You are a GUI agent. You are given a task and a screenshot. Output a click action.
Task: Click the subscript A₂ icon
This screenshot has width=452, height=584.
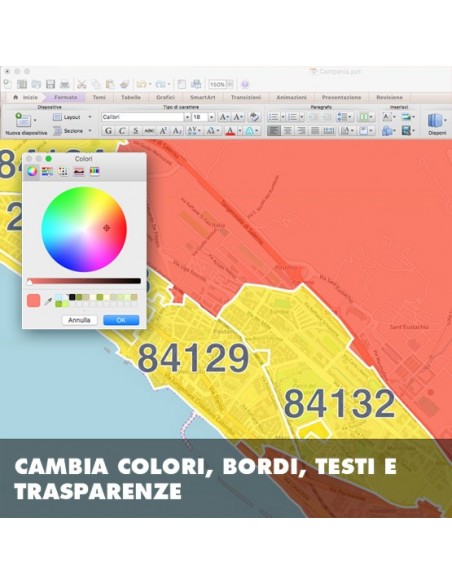coord(177,131)
